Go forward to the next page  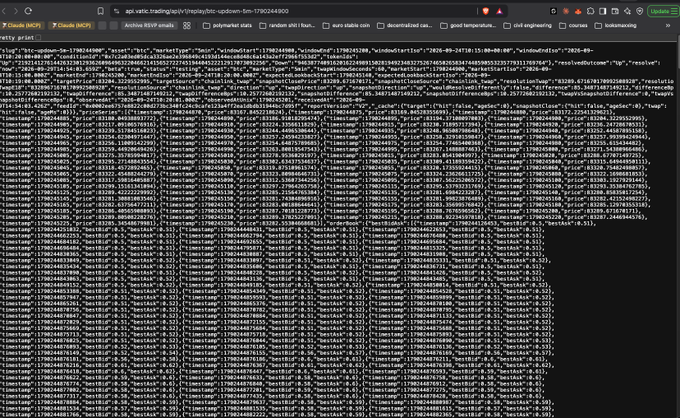point(16,11)
